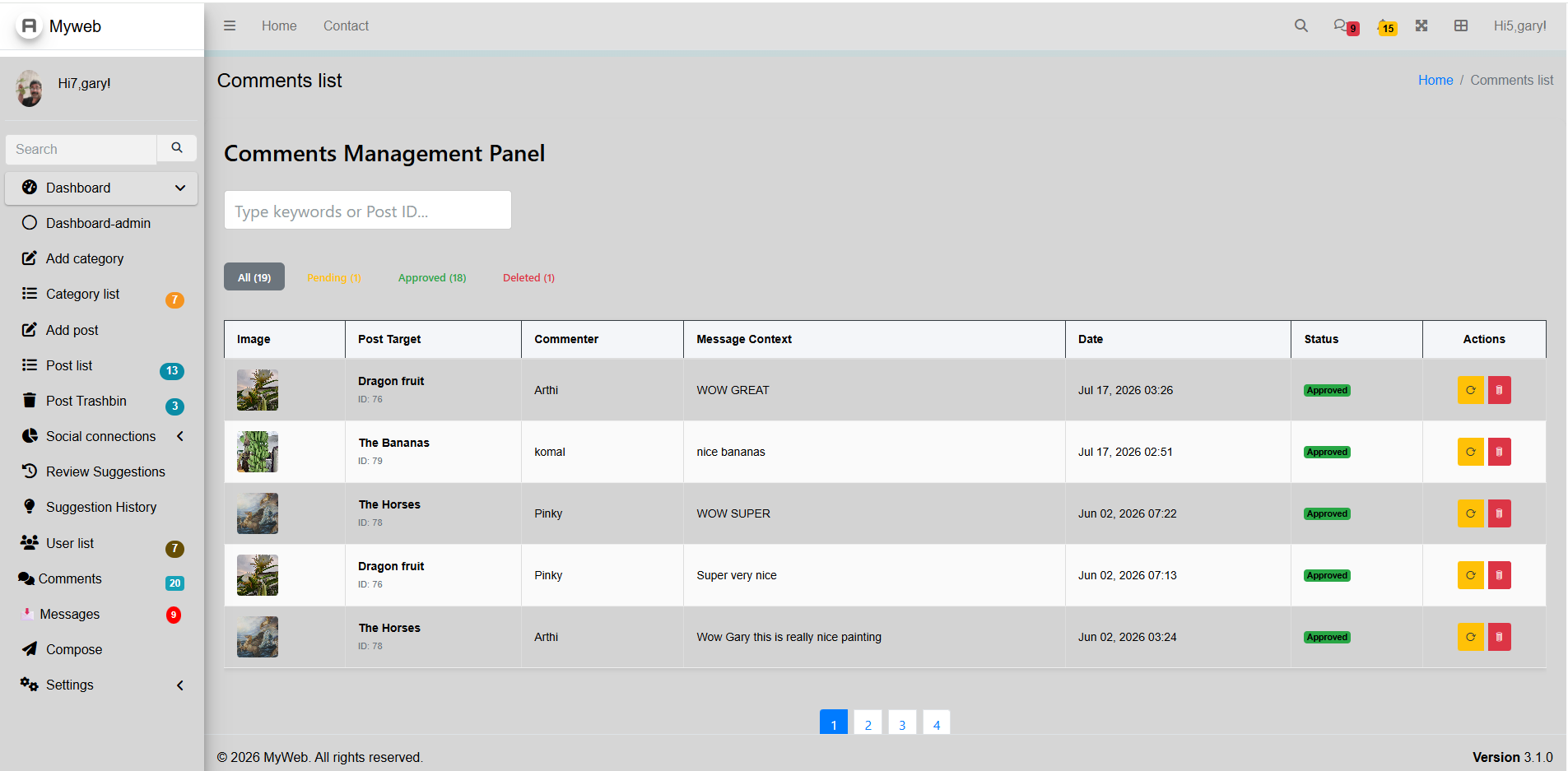Change status of komal's nice bananas comment

click(1470, 452)
